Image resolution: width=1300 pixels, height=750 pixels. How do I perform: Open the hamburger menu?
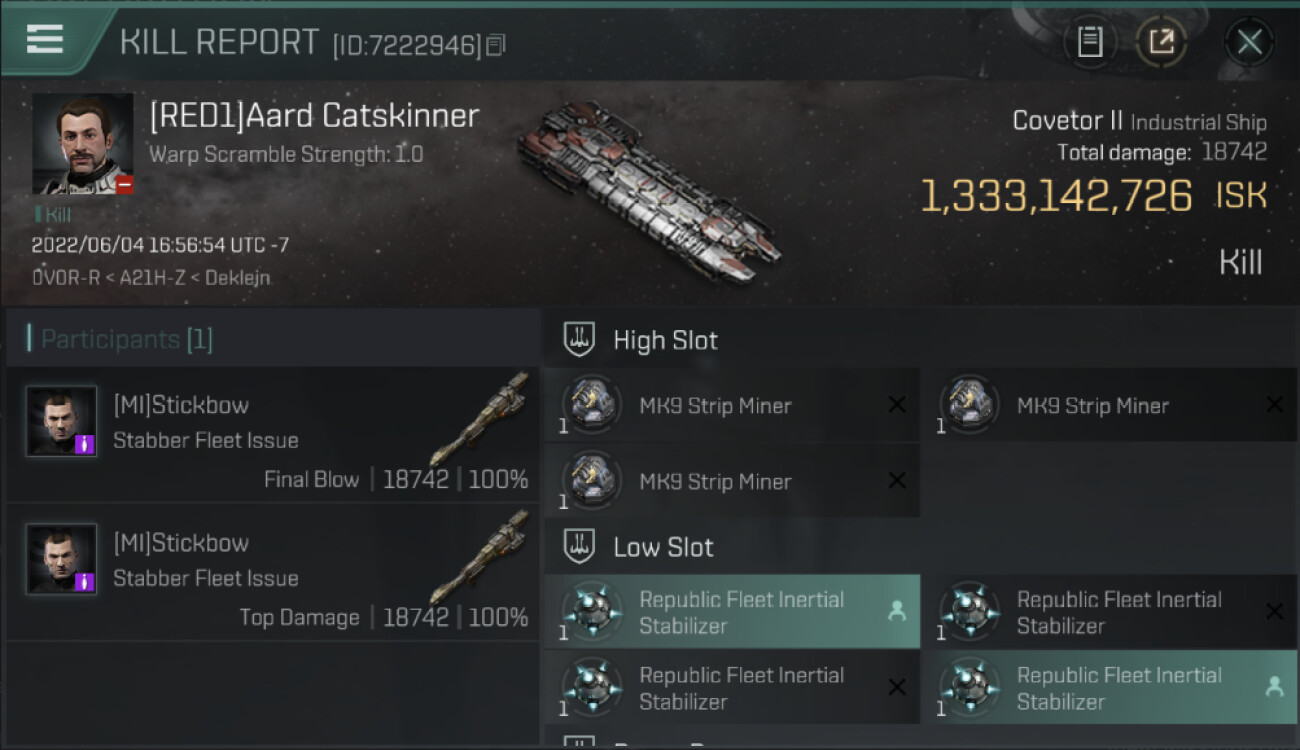tap(45, 39)
